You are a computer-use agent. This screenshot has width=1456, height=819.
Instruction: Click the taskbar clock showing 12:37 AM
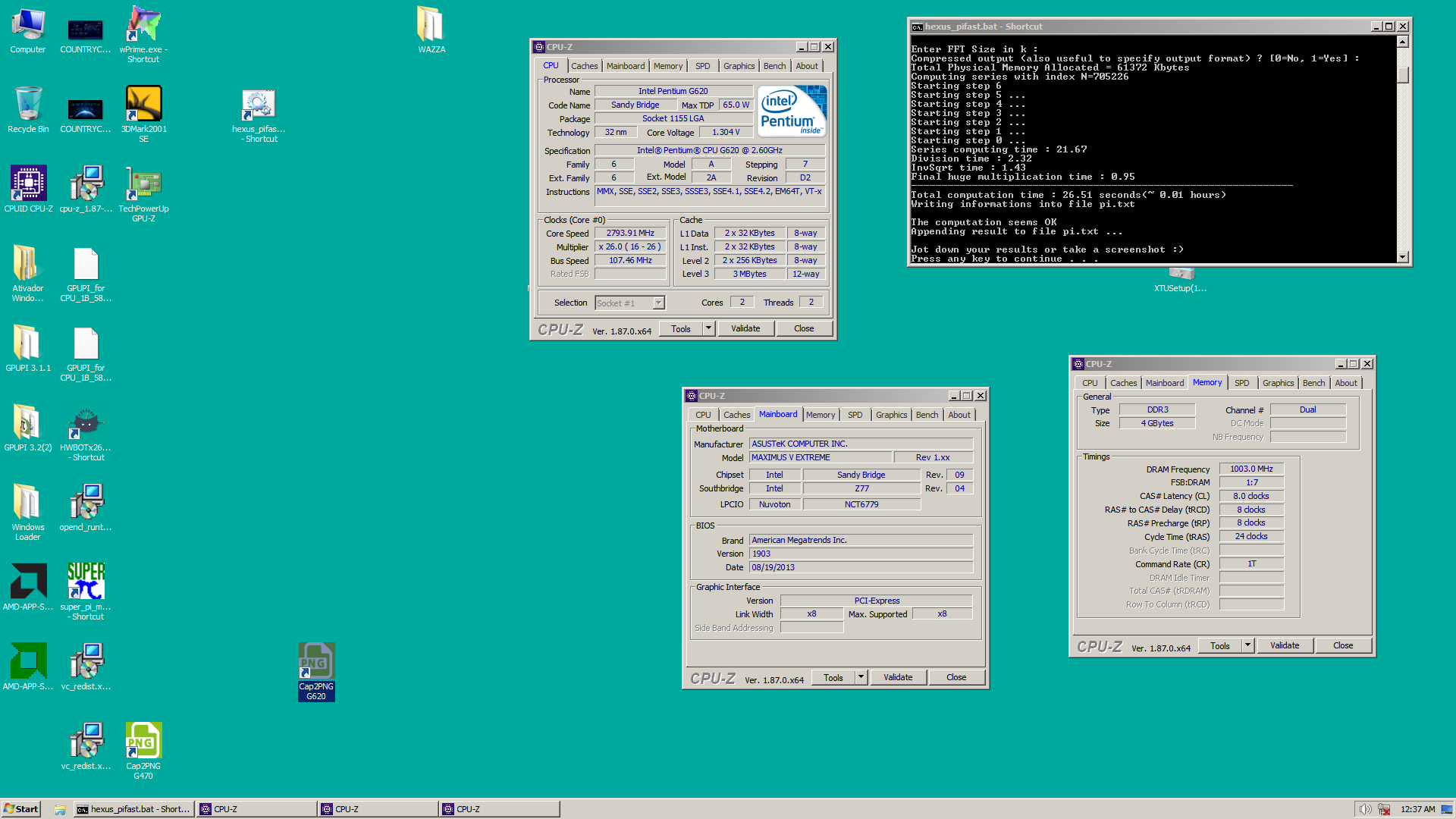point(1417,809)
